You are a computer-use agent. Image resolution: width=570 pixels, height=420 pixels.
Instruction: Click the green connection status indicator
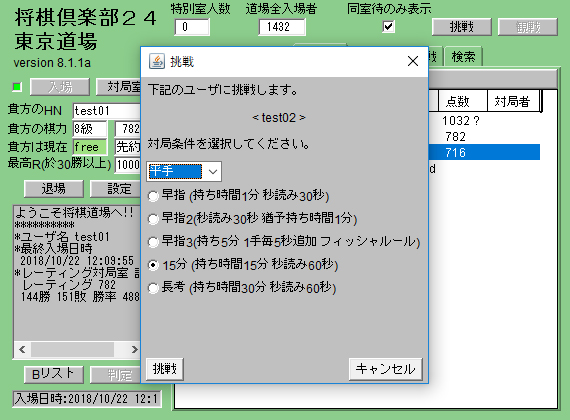point(17,87)
